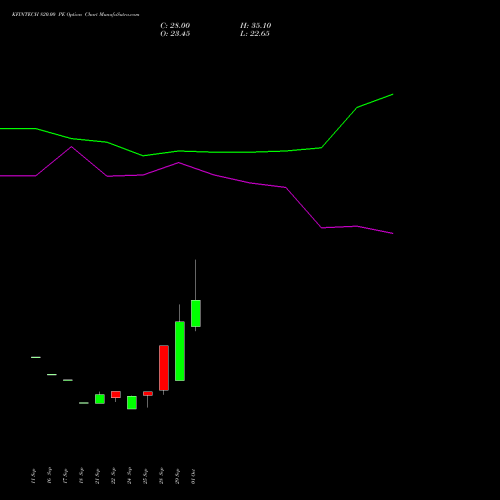Click the chart title text at top left
Viewport: 500px width, 500px height.
coord(76,15)
